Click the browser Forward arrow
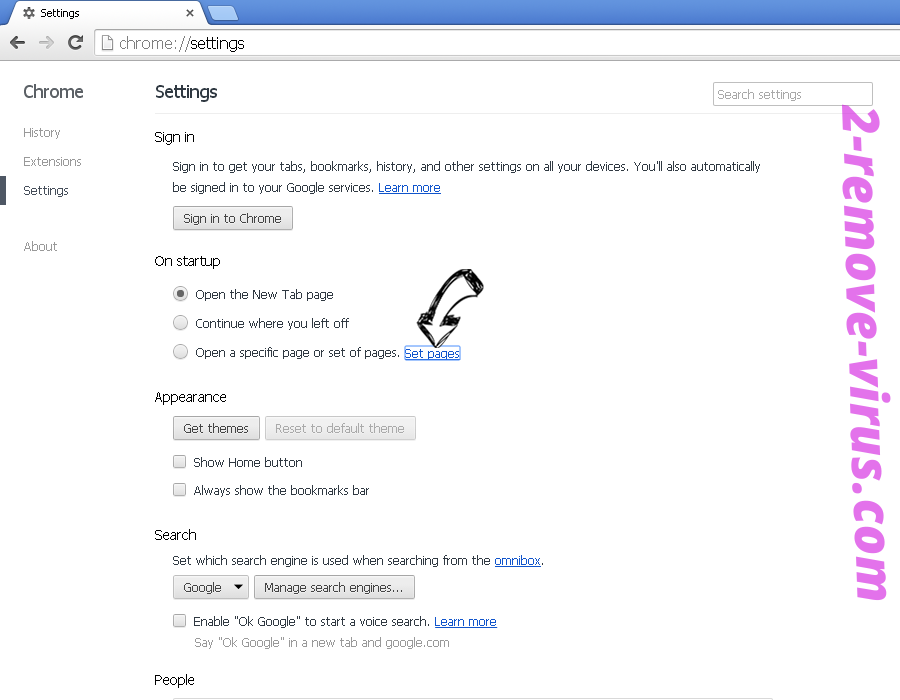The width and height of the screenshot is (900, 700). coord(46,42)
